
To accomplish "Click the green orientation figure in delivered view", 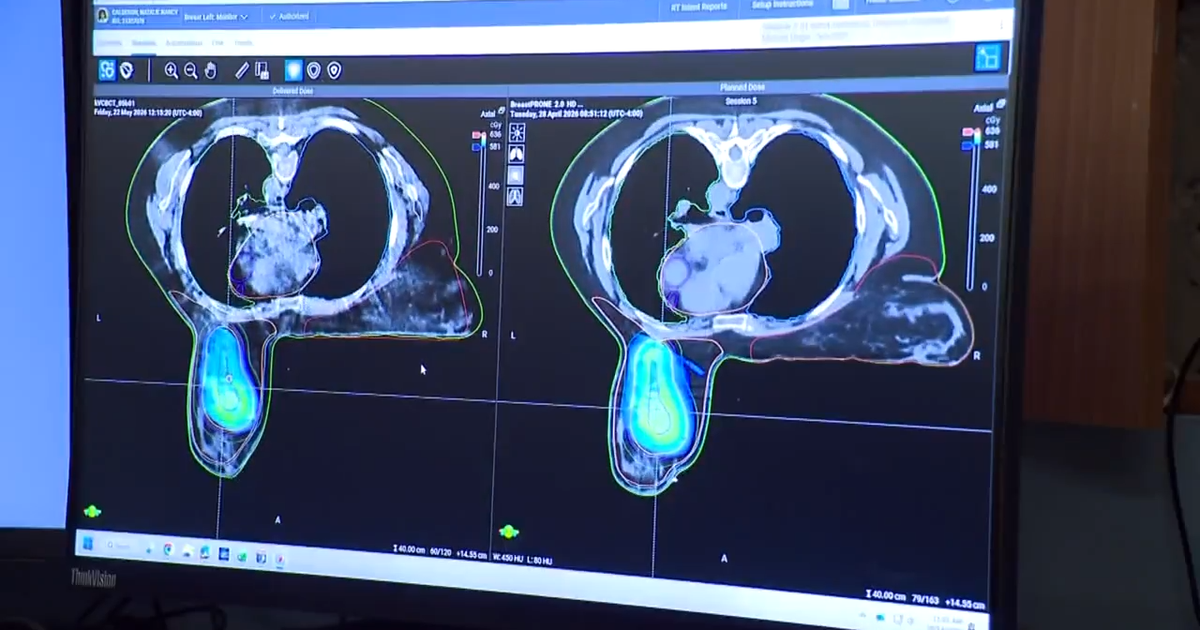I will point(92,511).
